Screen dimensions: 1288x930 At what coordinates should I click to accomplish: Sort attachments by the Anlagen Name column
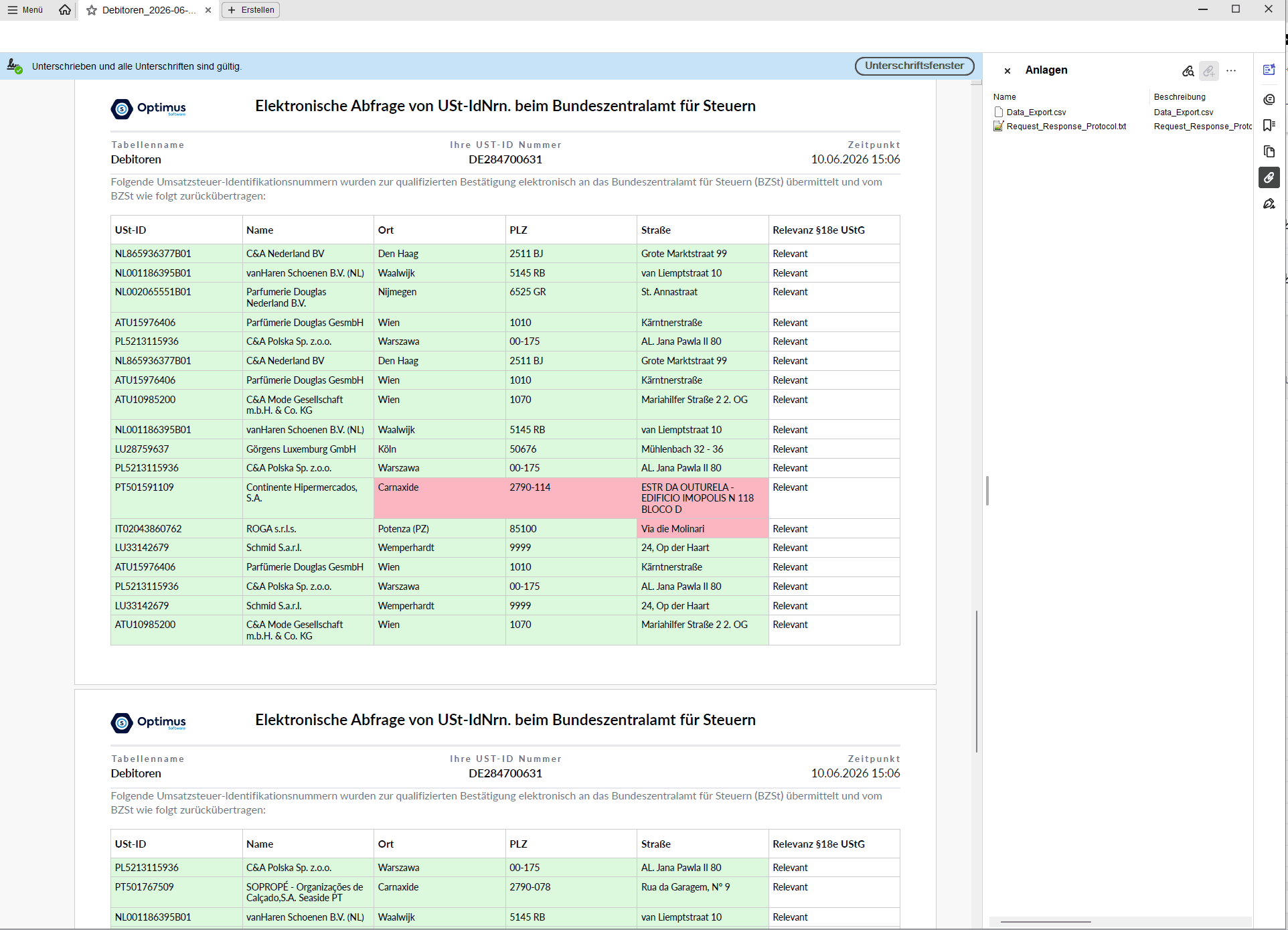(1005, 97)
